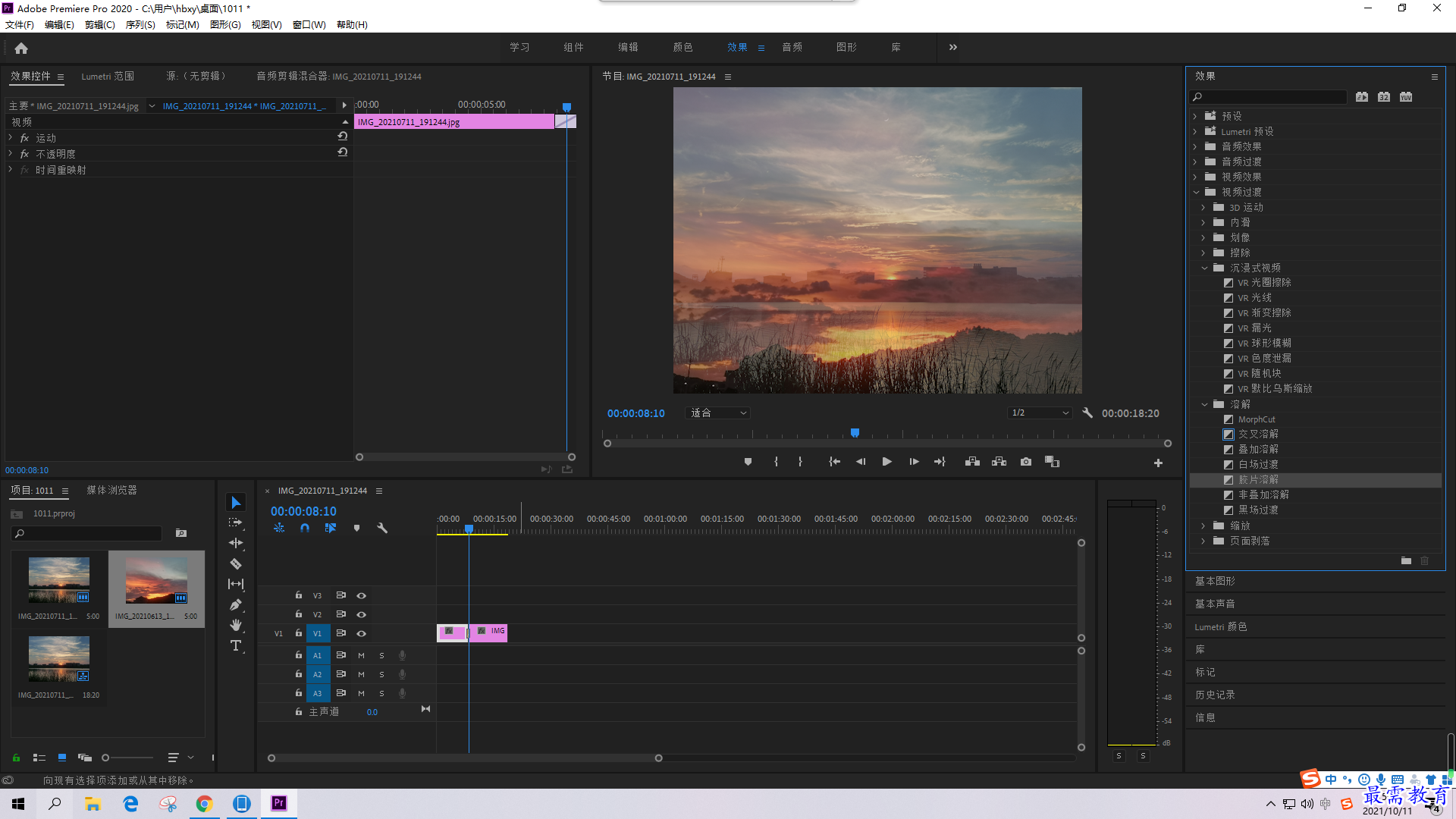The width and height of the screenshot is (1456, 819).
Task: Select the Selection tool arrow
Action: pyautogui.click(x=236, y=503)
